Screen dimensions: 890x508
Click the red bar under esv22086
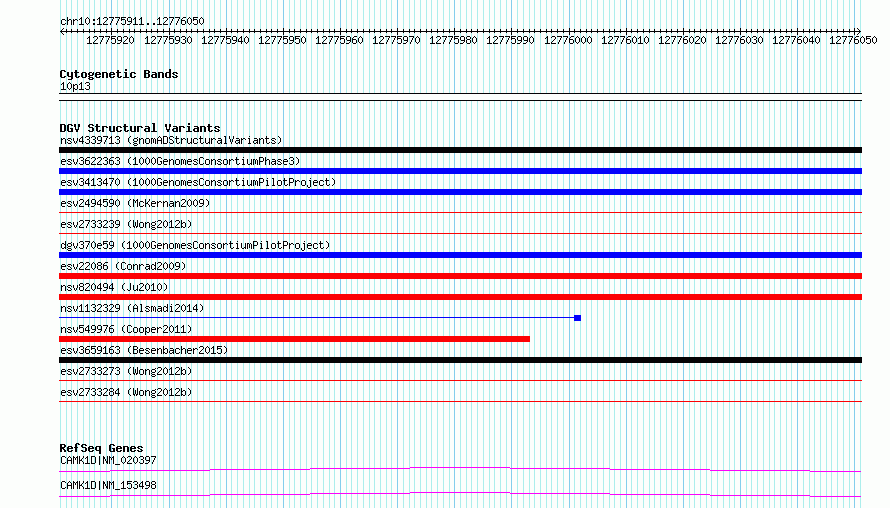point(460,276)
